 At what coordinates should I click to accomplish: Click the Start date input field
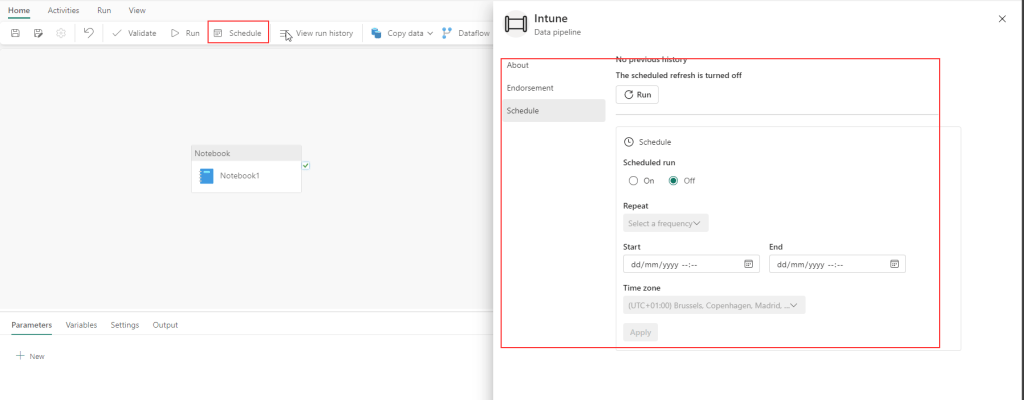coord(680,264)
